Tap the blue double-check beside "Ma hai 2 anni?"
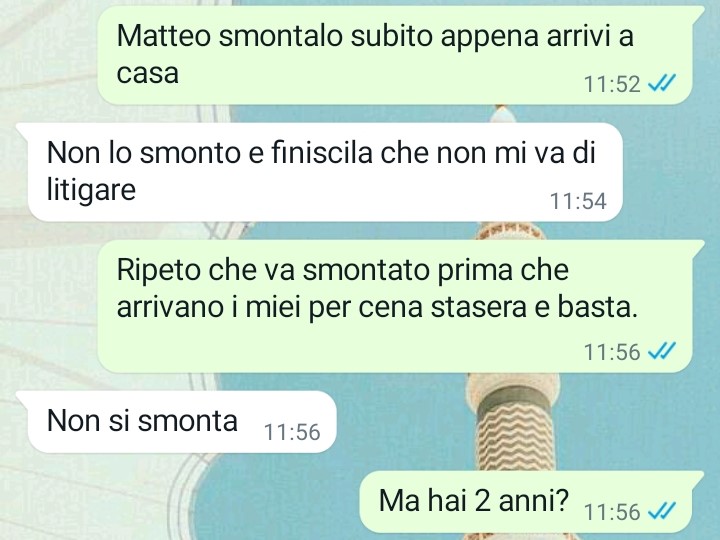 pyautogui.click(x=661, y=511)
